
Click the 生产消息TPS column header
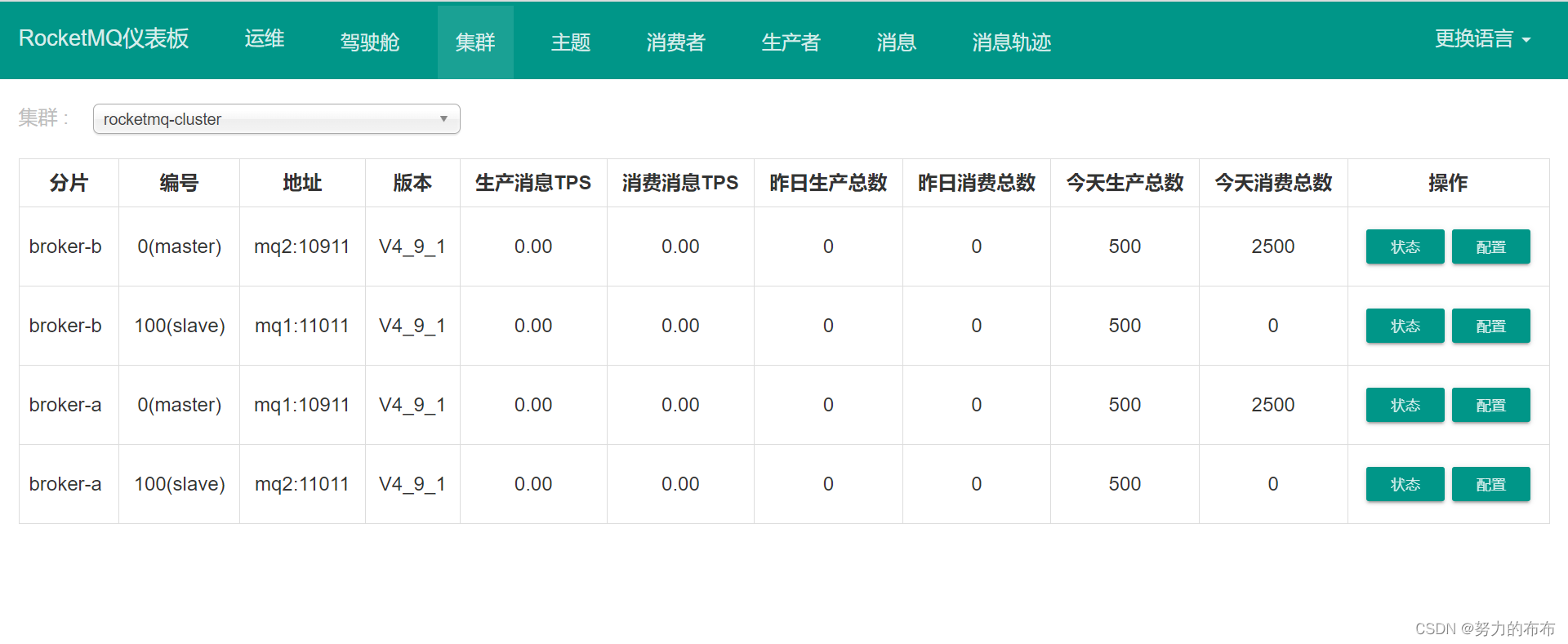click(x=533, y=183)
